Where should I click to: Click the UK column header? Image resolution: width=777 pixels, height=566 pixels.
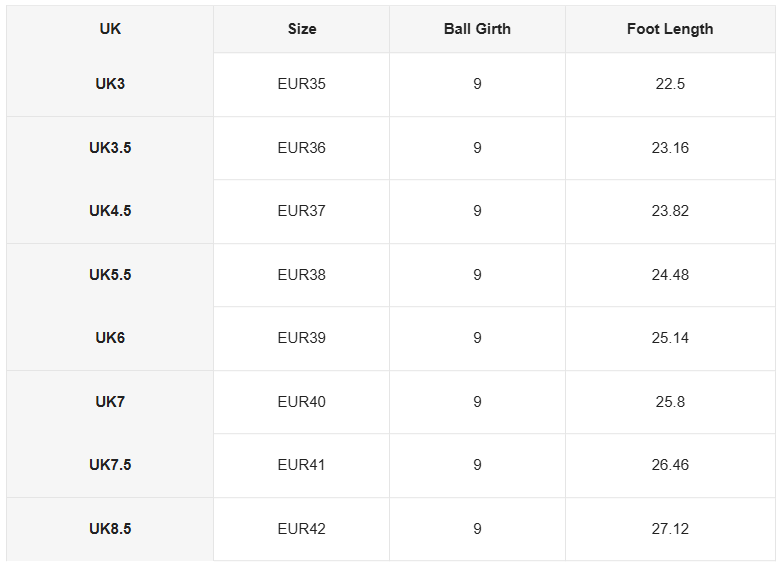click(x=110, y=29)
